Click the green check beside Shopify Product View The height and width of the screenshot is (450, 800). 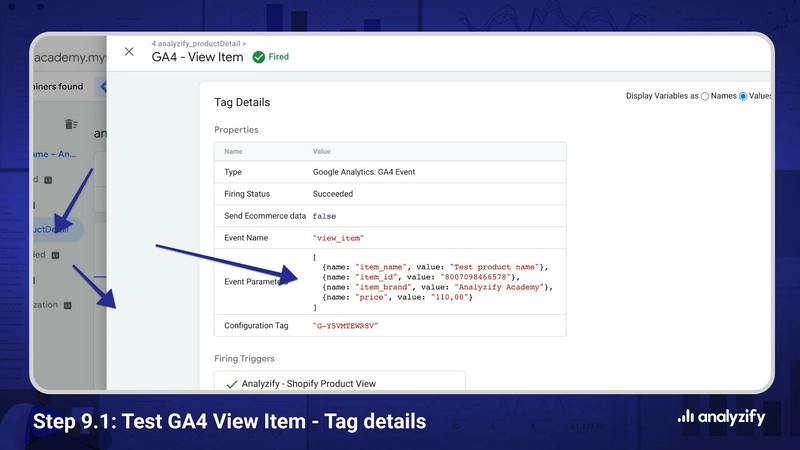[x=231, y=383]
